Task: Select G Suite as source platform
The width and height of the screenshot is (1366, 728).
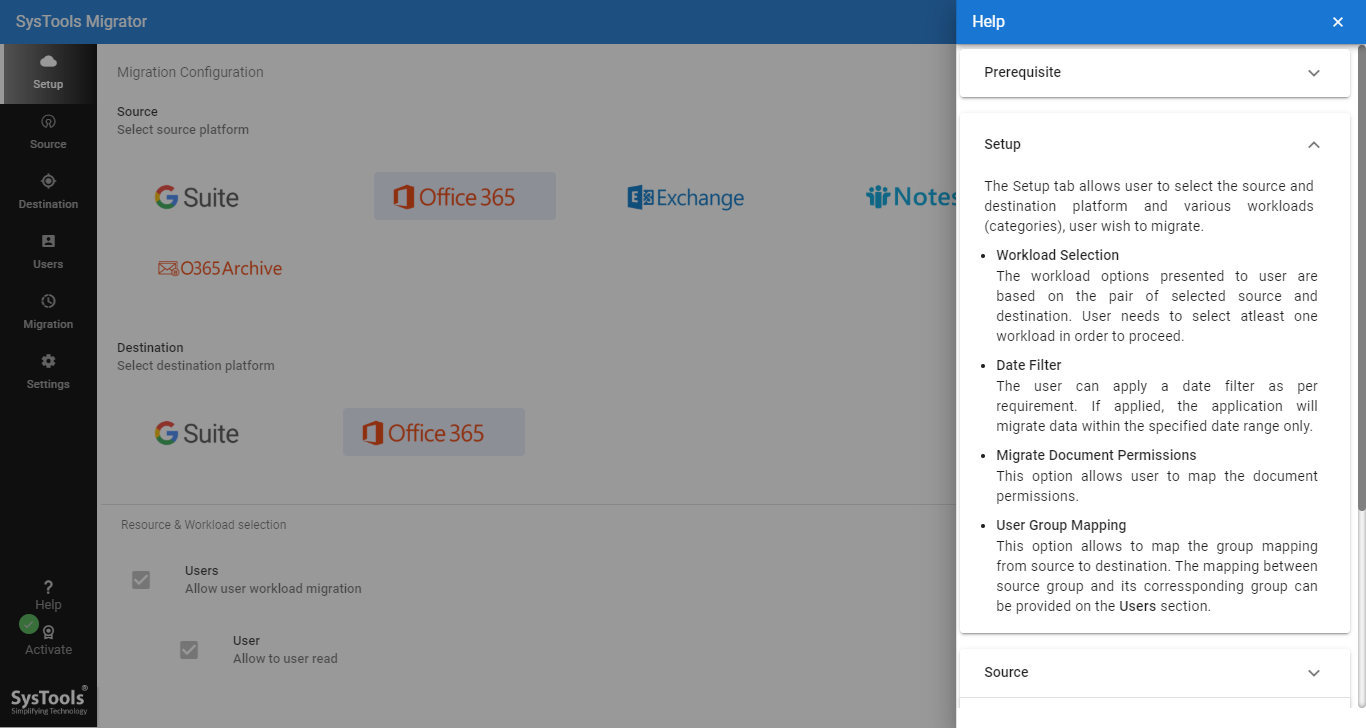Action: point(197,197)
